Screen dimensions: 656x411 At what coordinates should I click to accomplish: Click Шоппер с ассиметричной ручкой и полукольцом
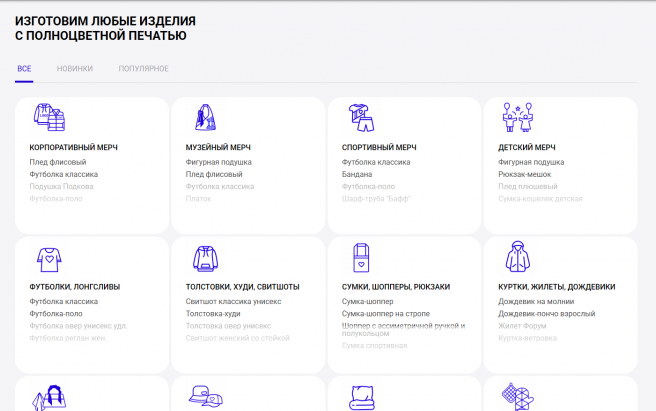click(403, 329)
